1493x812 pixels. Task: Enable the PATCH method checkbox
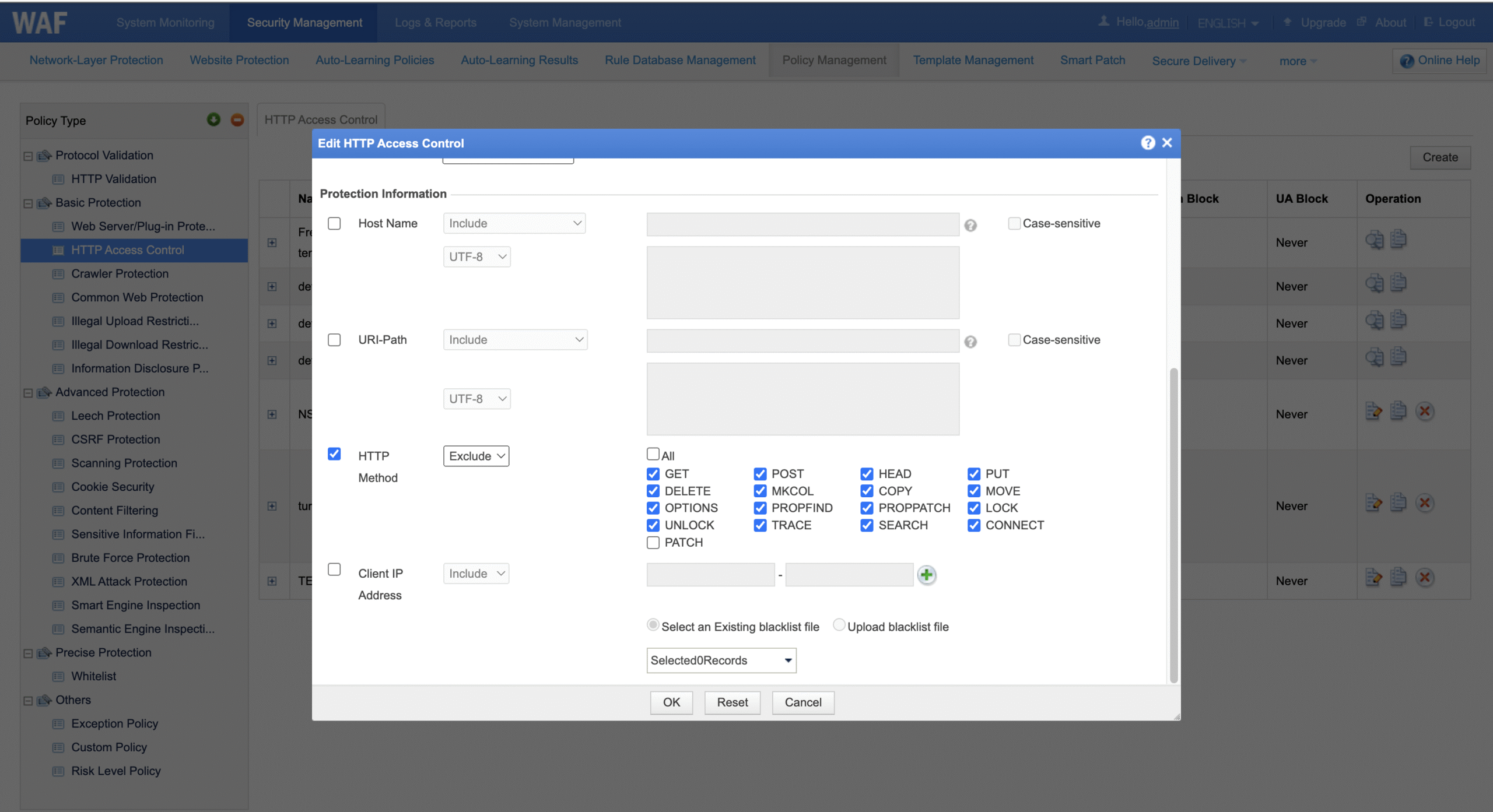(x=653, y=543)
